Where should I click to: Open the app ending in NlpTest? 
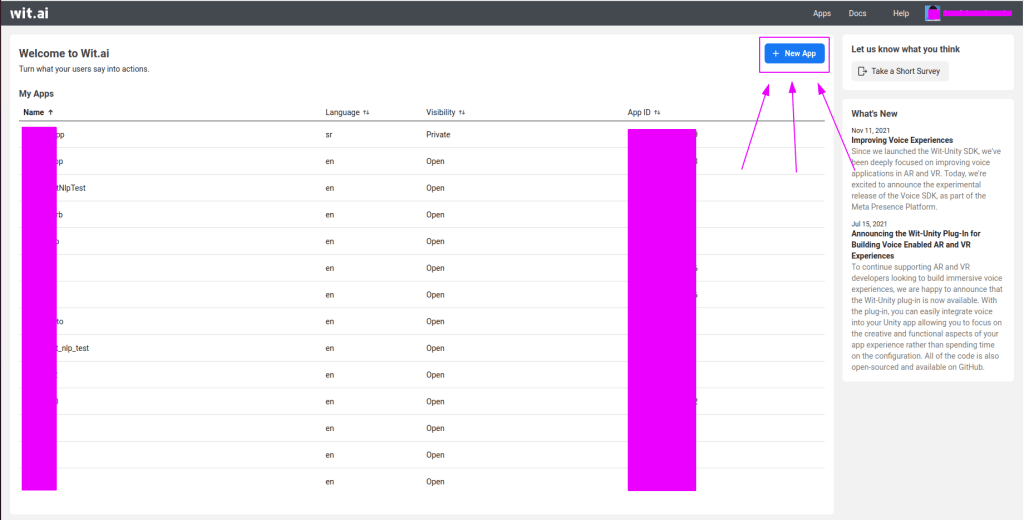(421, 188)
